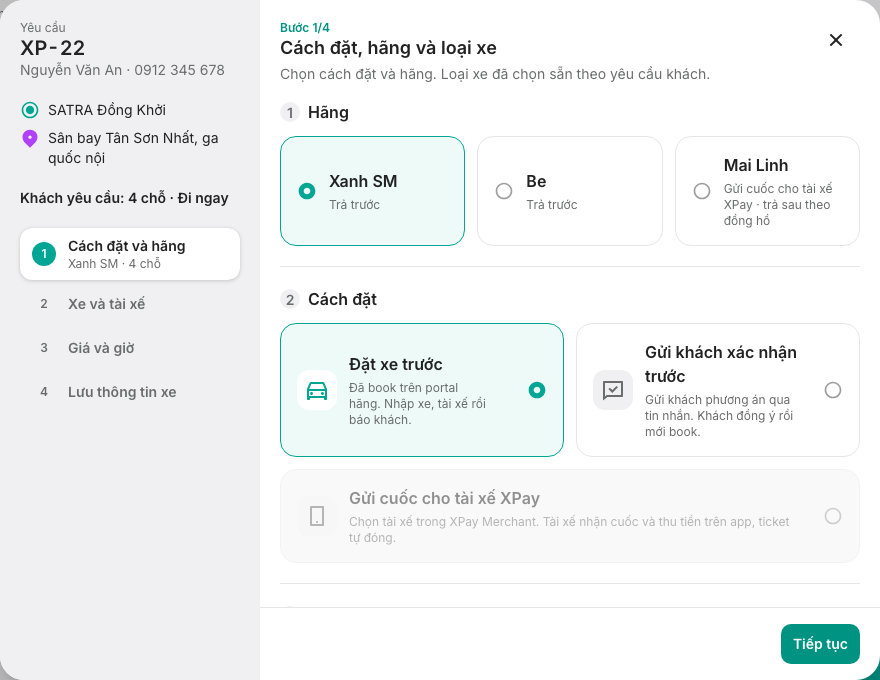Click the Tiếp tục button
Image resolution: width=880 pixels, height=680 pixels.
820,644
